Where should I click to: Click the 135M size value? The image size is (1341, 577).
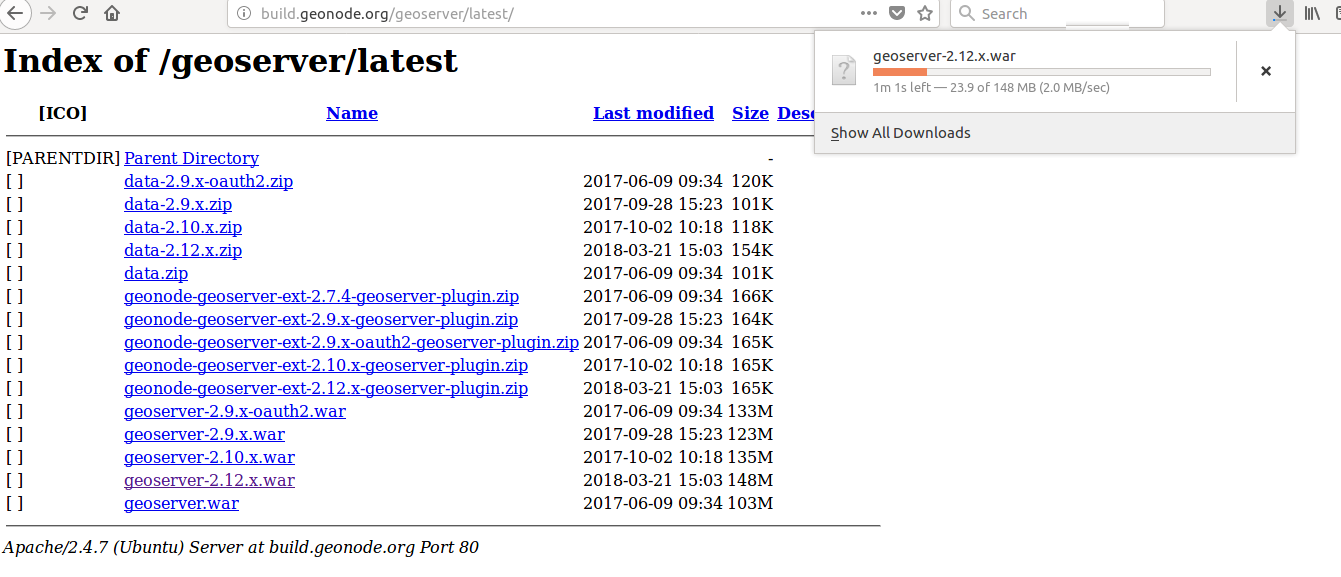click(x=750, y=457)
